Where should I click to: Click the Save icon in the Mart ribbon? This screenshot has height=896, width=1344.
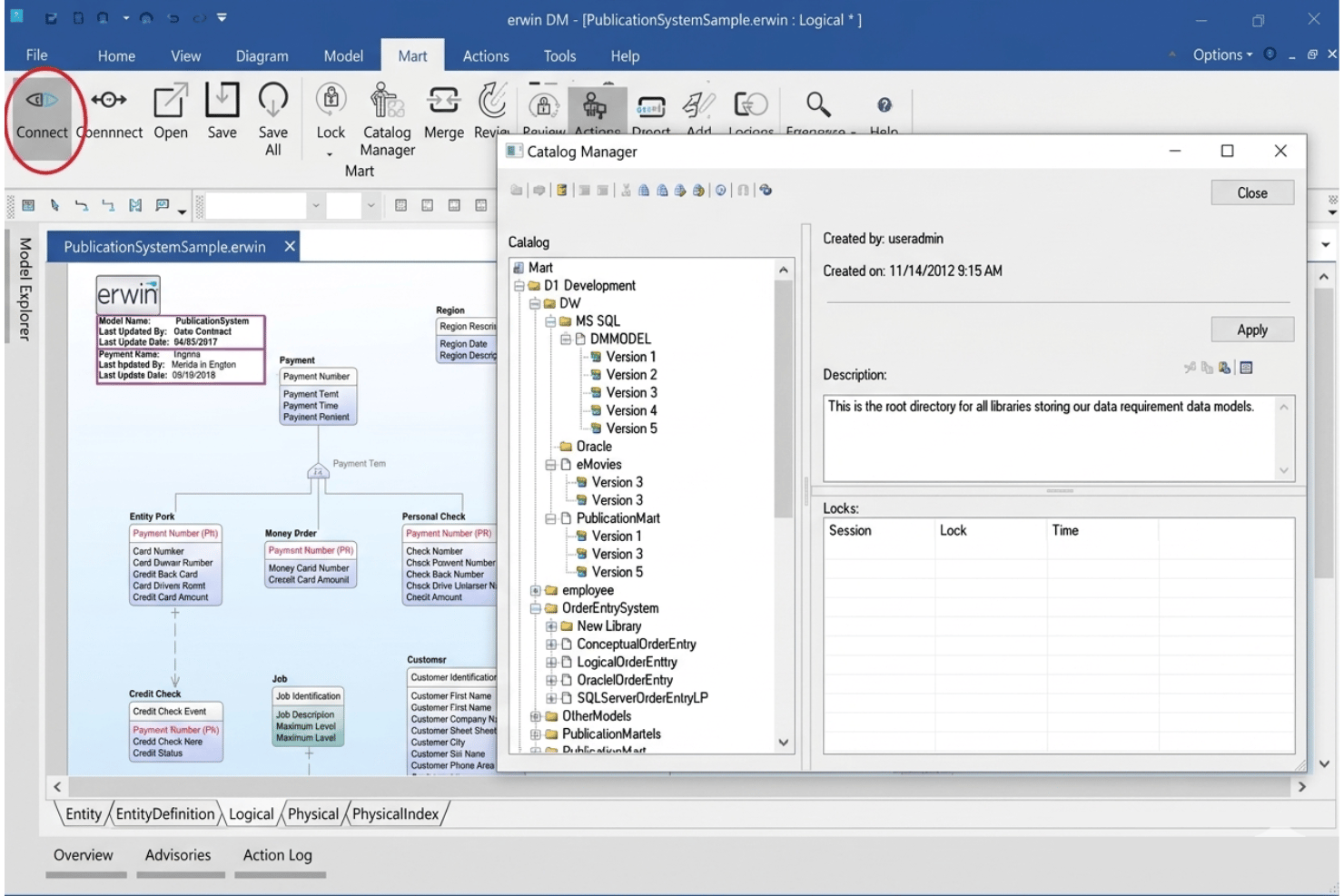coord(222,100)
